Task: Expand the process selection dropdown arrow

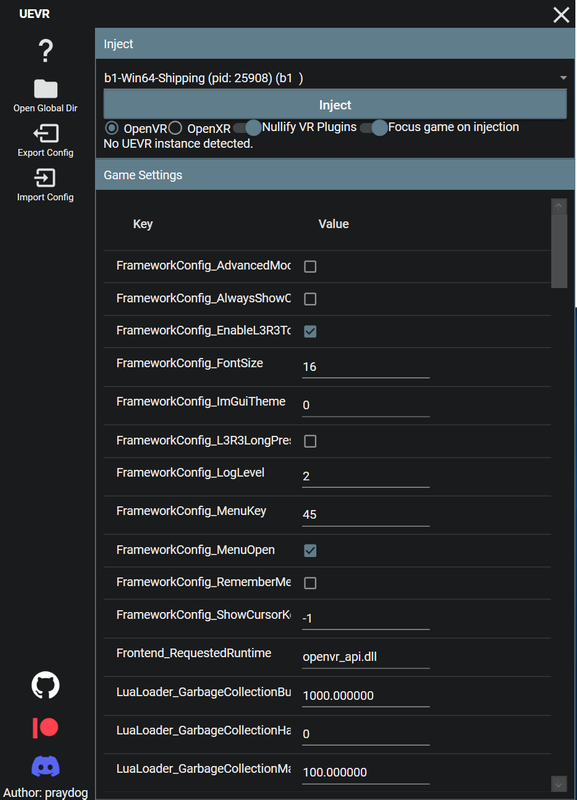Action: point(563,78)
